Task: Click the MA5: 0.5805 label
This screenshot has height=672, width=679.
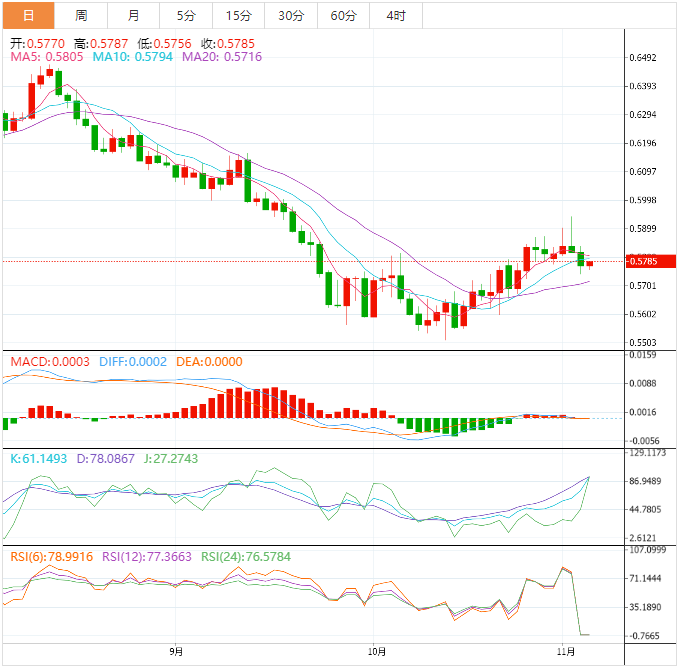Action: point(47,57)
